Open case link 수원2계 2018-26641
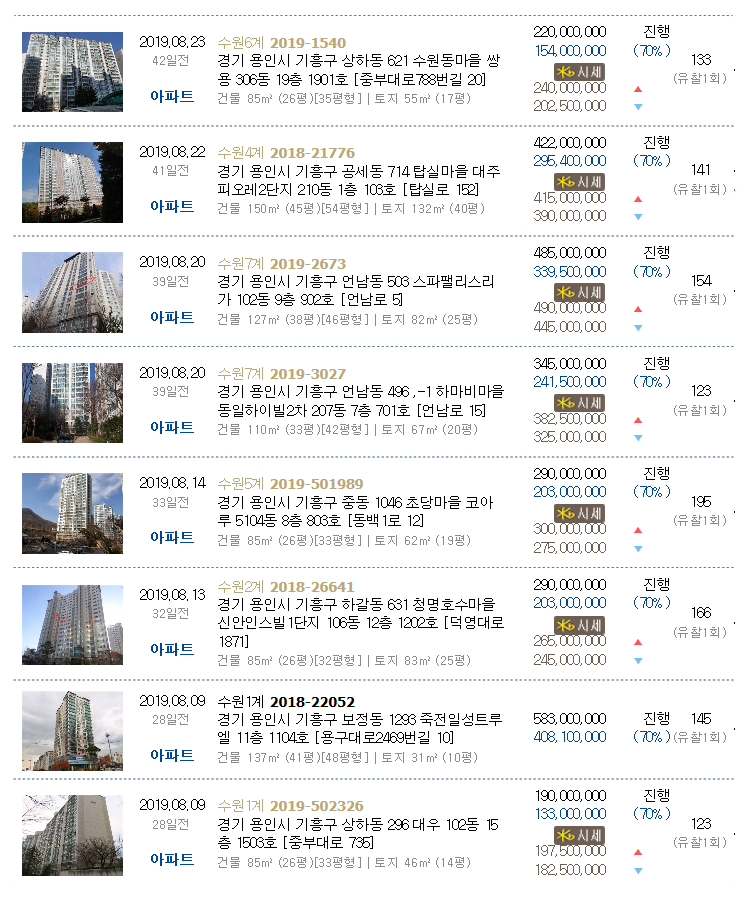 click(286, 587)
